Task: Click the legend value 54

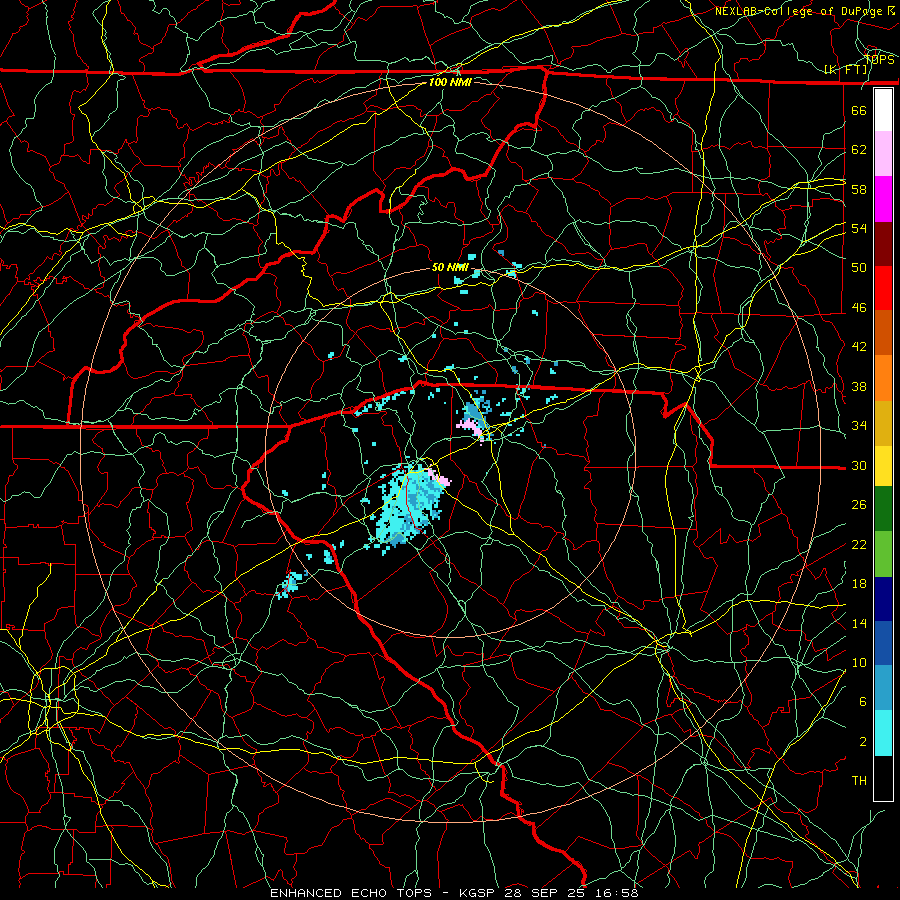Action: pos(859,228)
